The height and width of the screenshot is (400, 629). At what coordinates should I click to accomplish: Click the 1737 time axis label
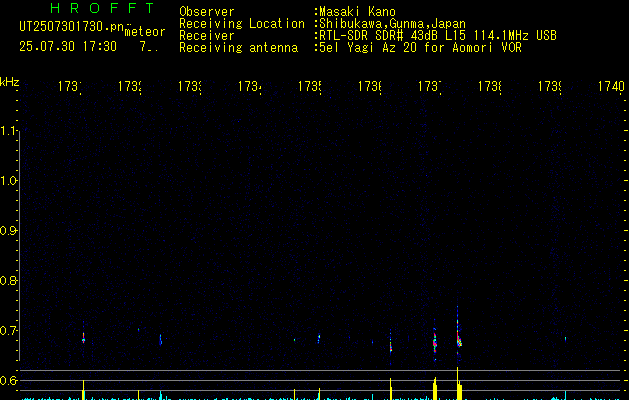430,86
